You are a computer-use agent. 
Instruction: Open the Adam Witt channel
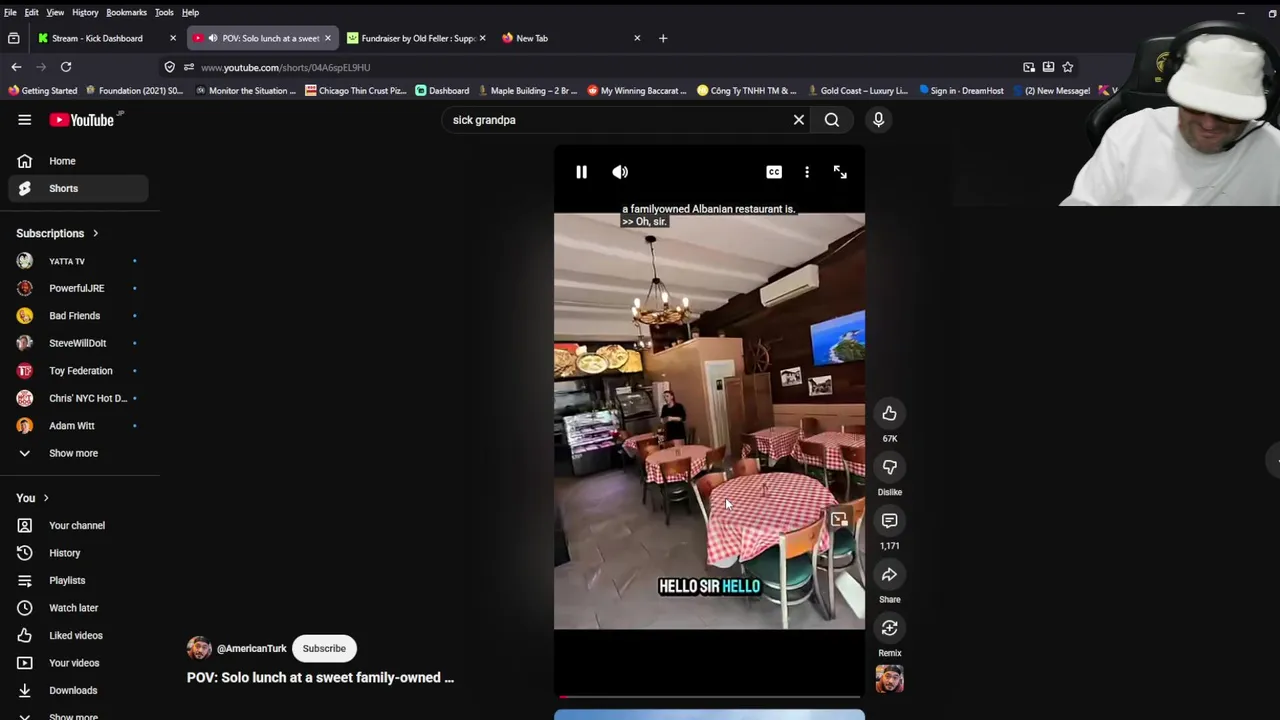click(x=78, y=426)
